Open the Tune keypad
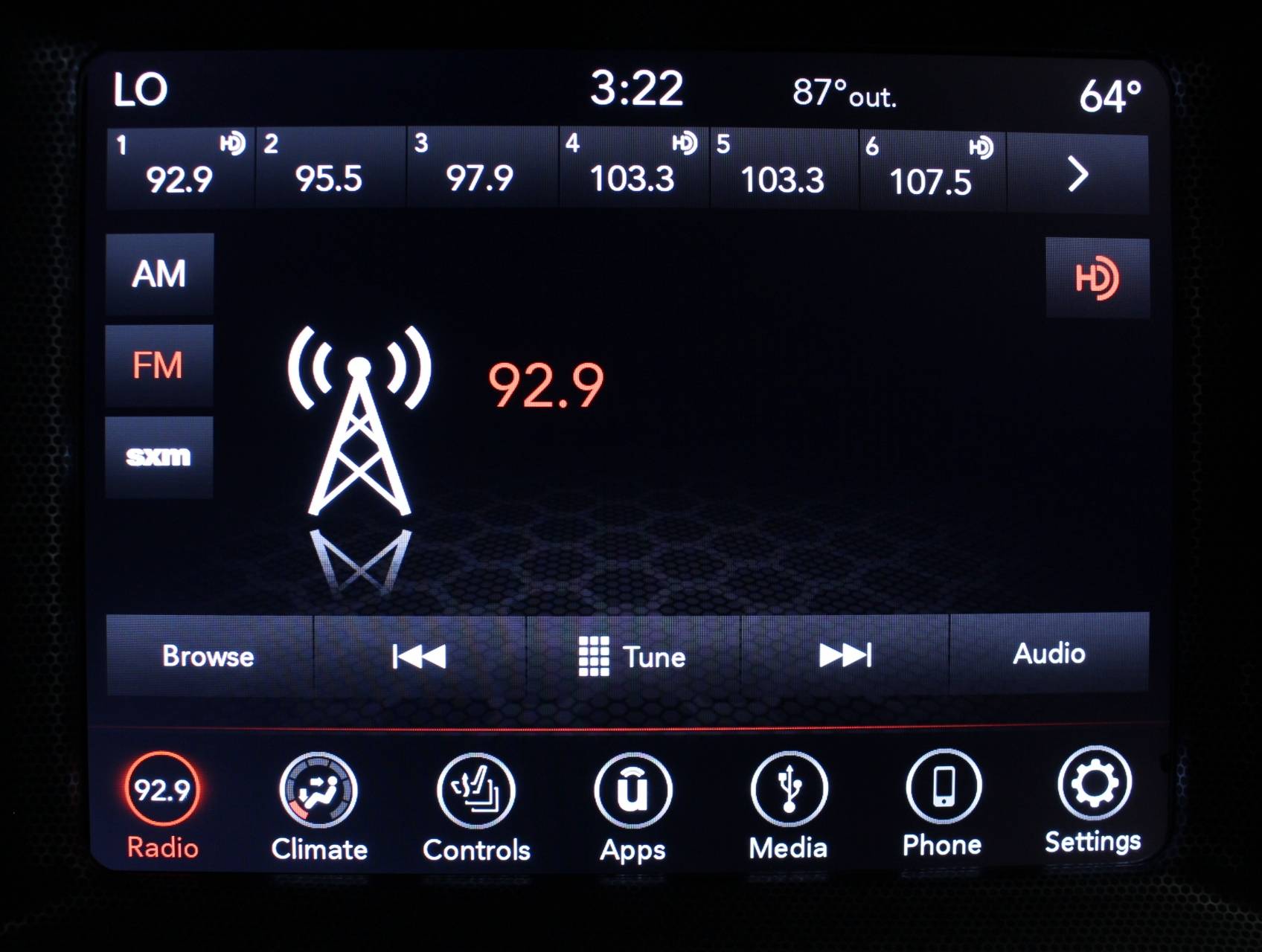1262x952 pixels. click(x=633, y=656)
